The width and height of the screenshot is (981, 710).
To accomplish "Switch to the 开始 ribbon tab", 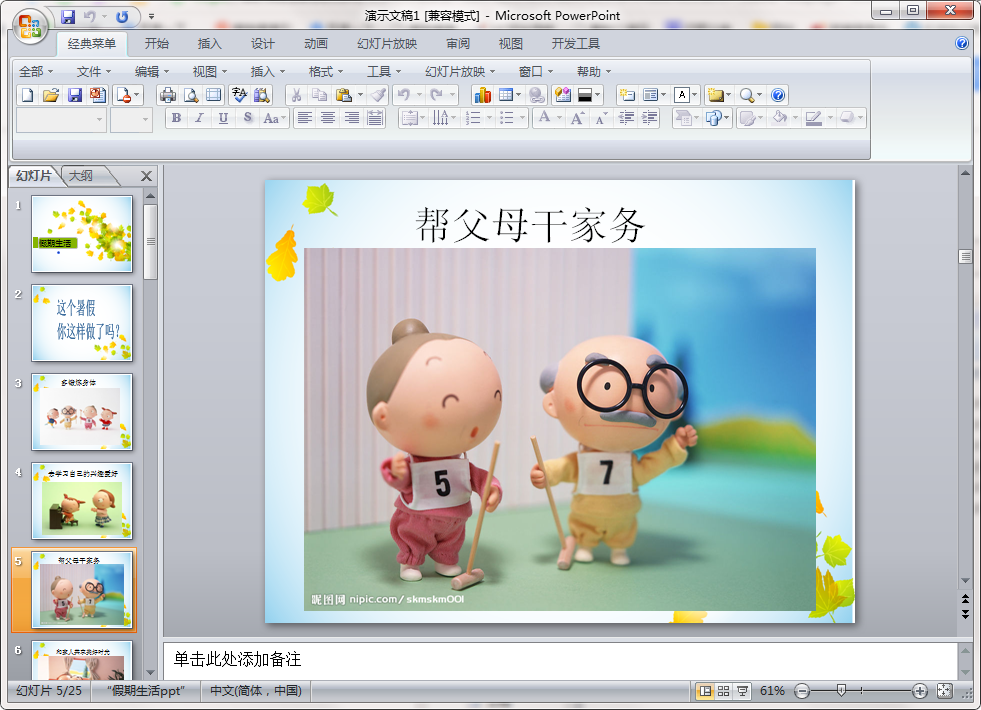I will (156, 44).
